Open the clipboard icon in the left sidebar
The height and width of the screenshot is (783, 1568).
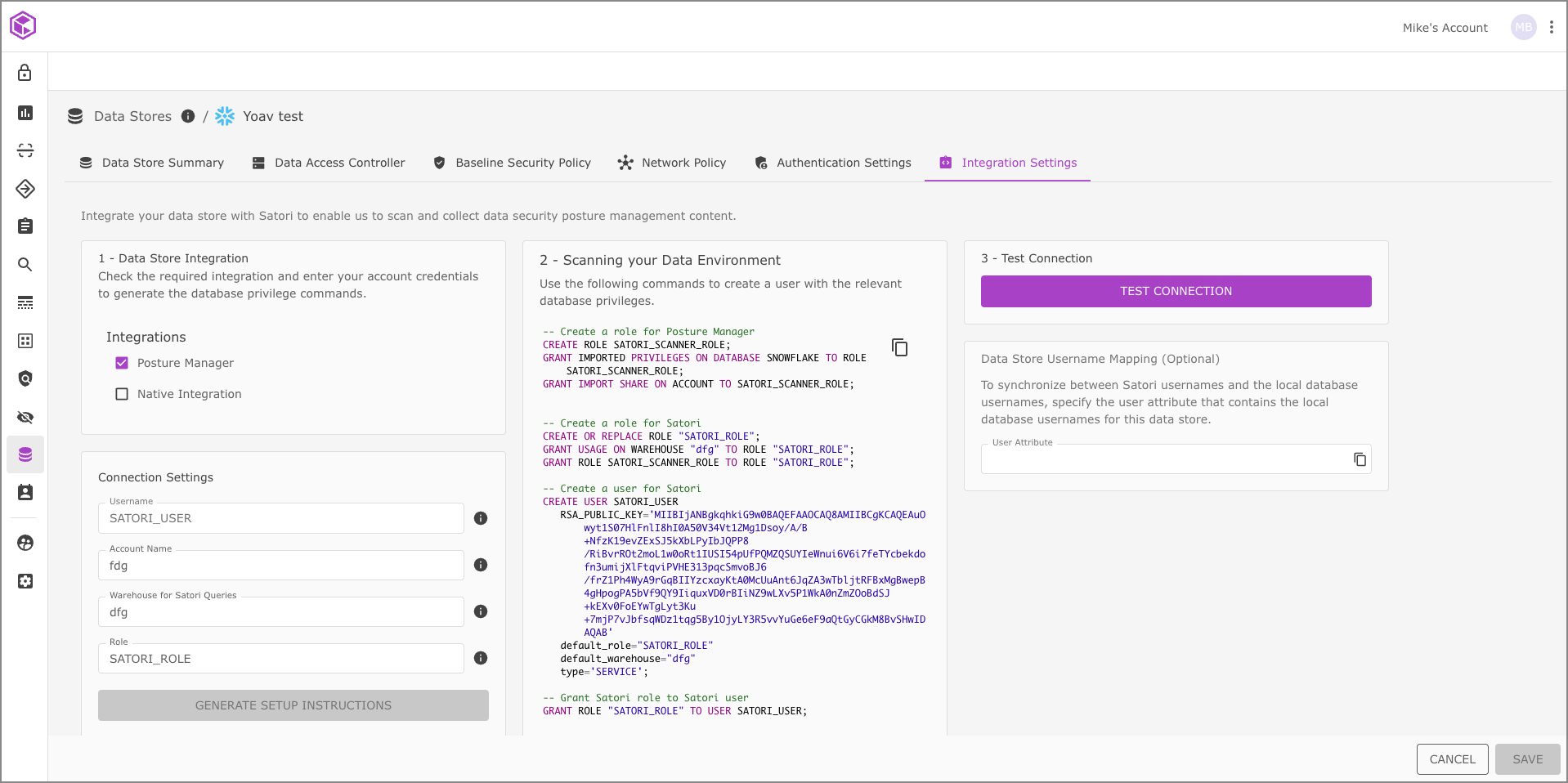25,226
